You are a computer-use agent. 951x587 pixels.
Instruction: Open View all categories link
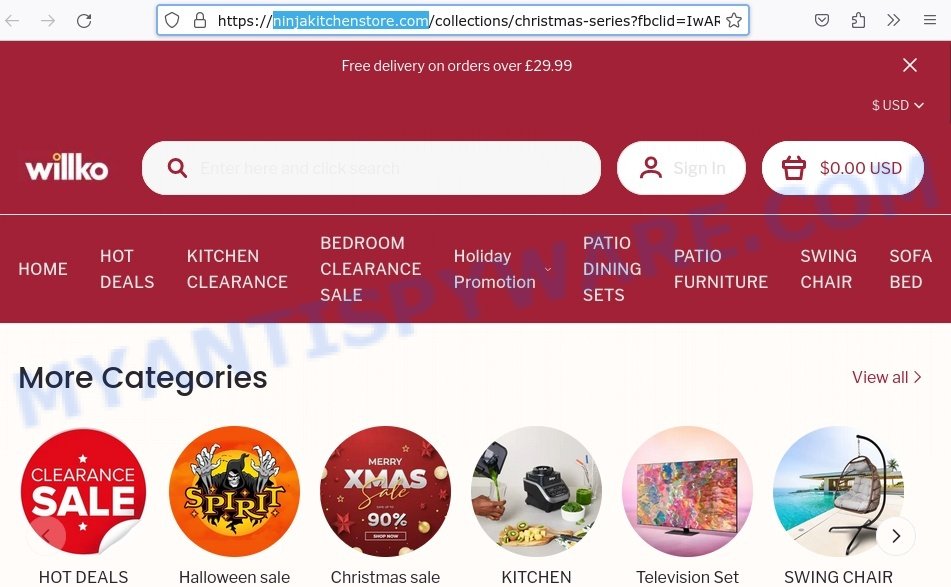[x=886, y=377]
